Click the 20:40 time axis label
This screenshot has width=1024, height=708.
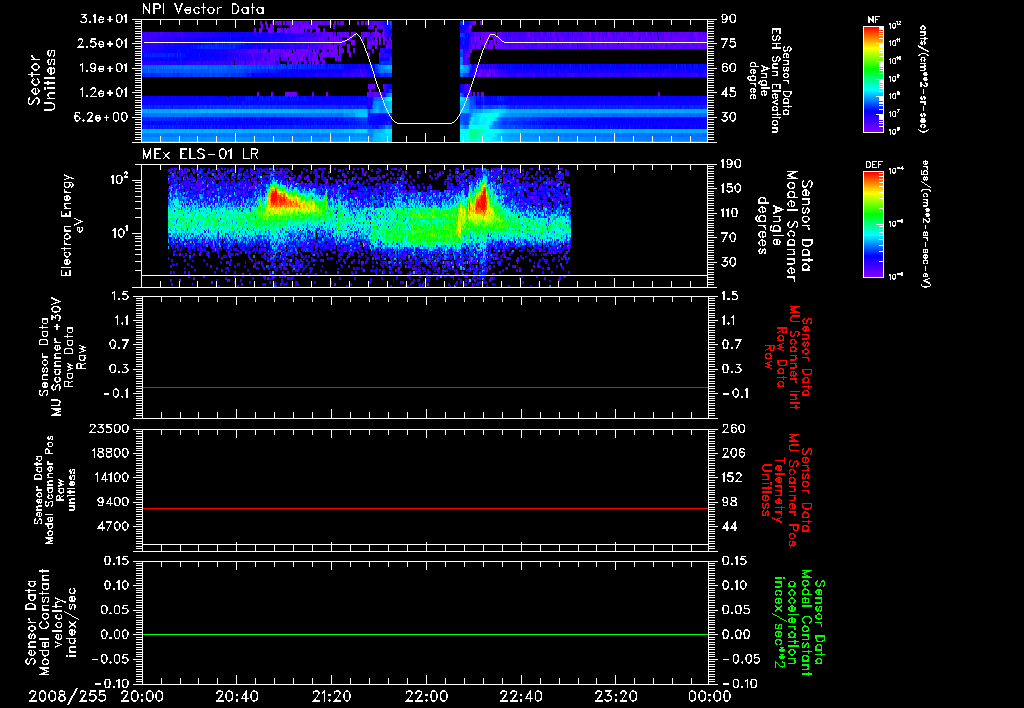tap(236, 696)
